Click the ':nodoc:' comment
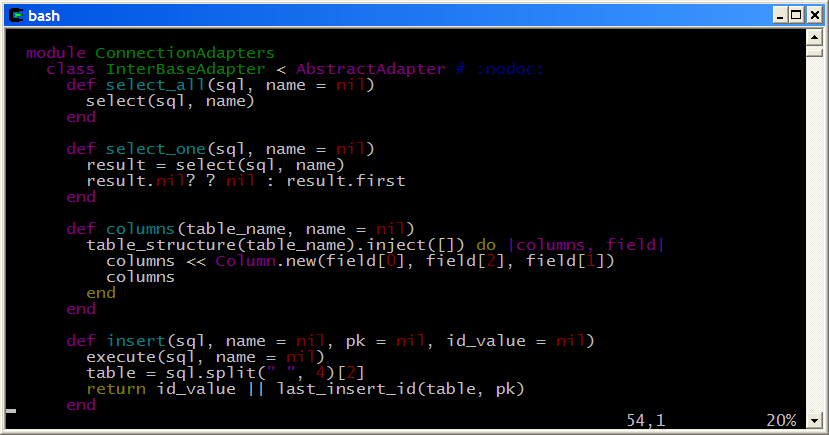 510,69
